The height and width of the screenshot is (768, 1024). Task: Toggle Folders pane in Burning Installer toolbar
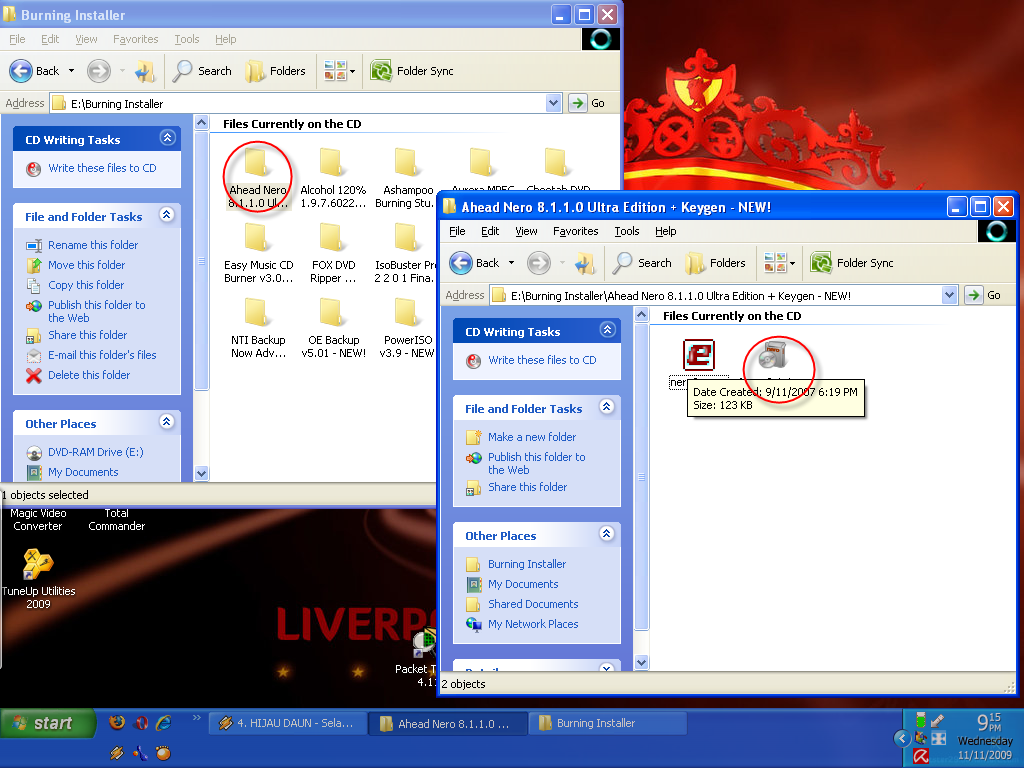[x=276, y=71]
